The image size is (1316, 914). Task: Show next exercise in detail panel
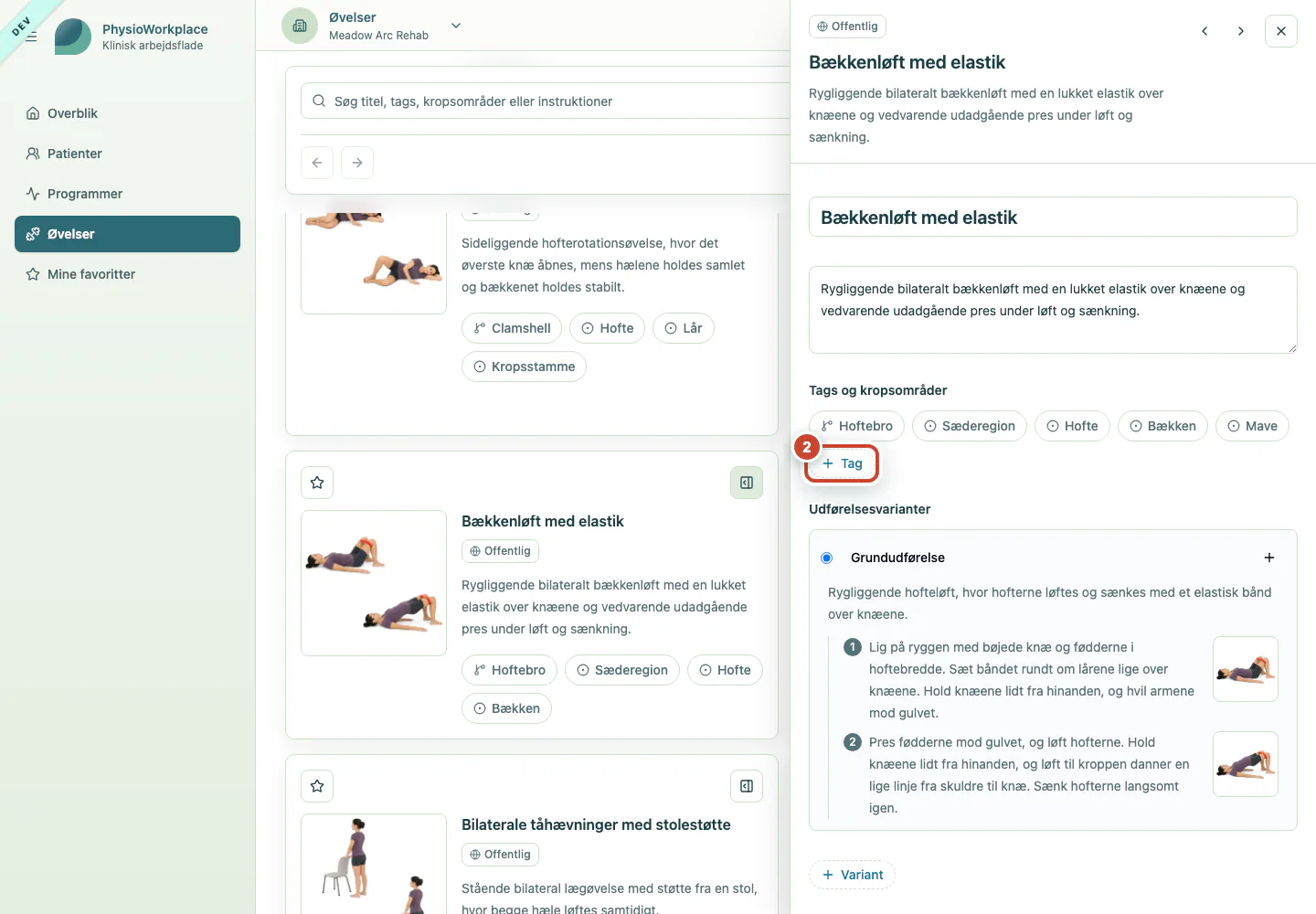pyautogui.click(x=1240, y=31)
